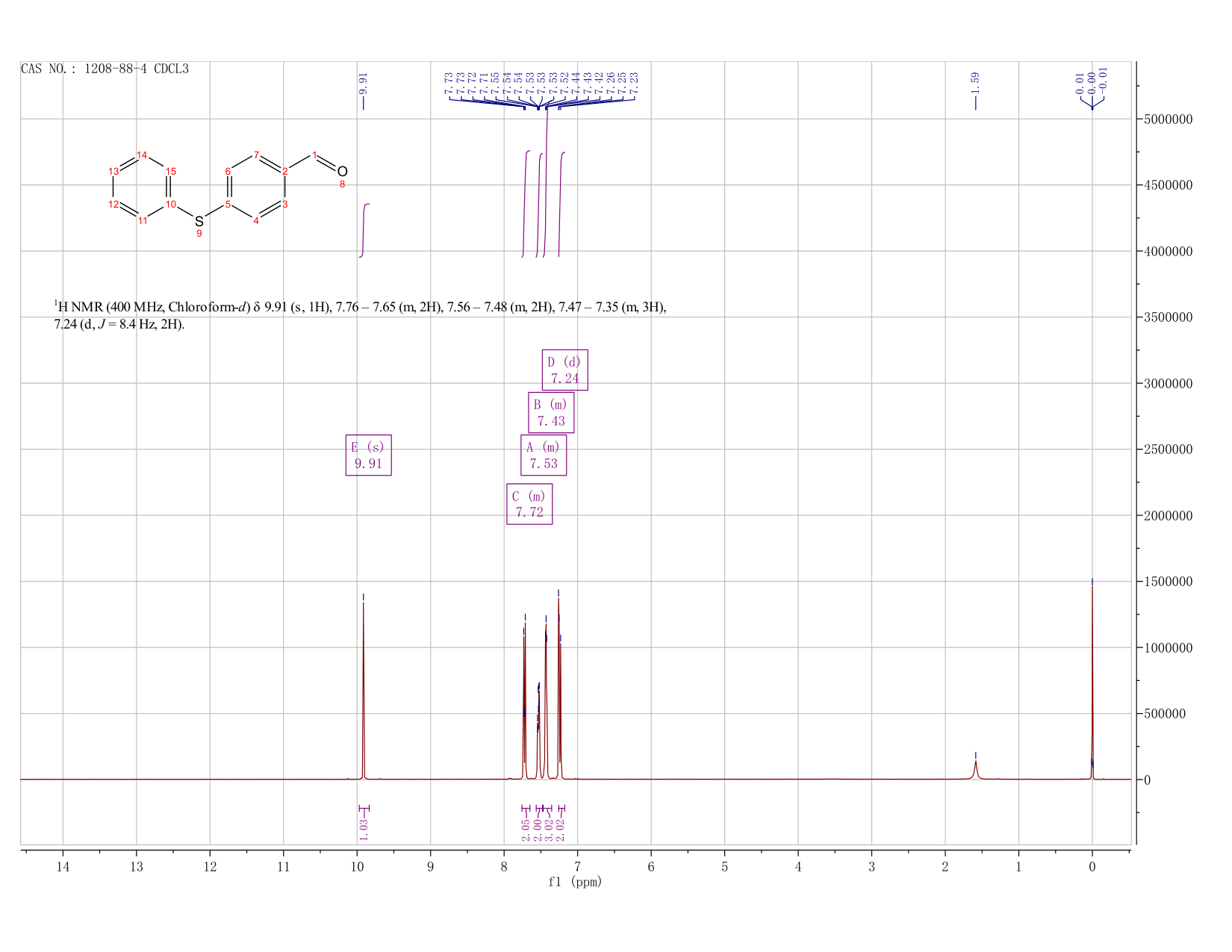Click the sulfur atom S in the structure
Screen dimensions: 1232x952
(199, 221)
